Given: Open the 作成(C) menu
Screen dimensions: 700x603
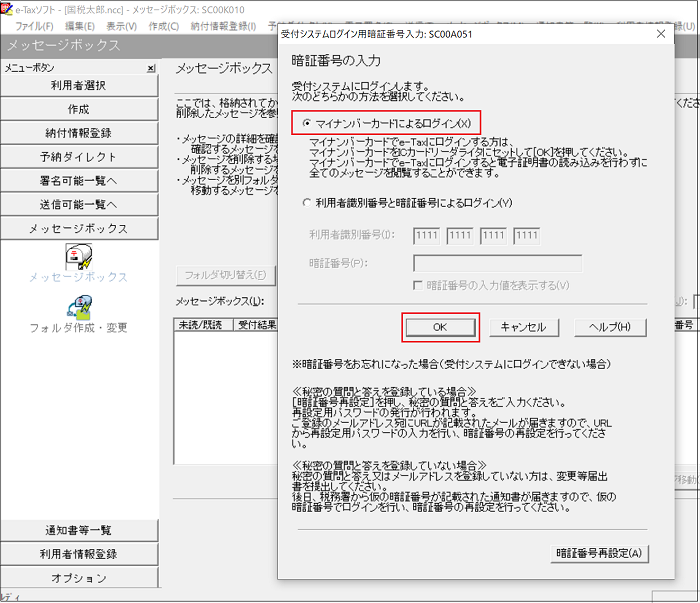Looking at the screenshot, I should [x=164, y=25].
